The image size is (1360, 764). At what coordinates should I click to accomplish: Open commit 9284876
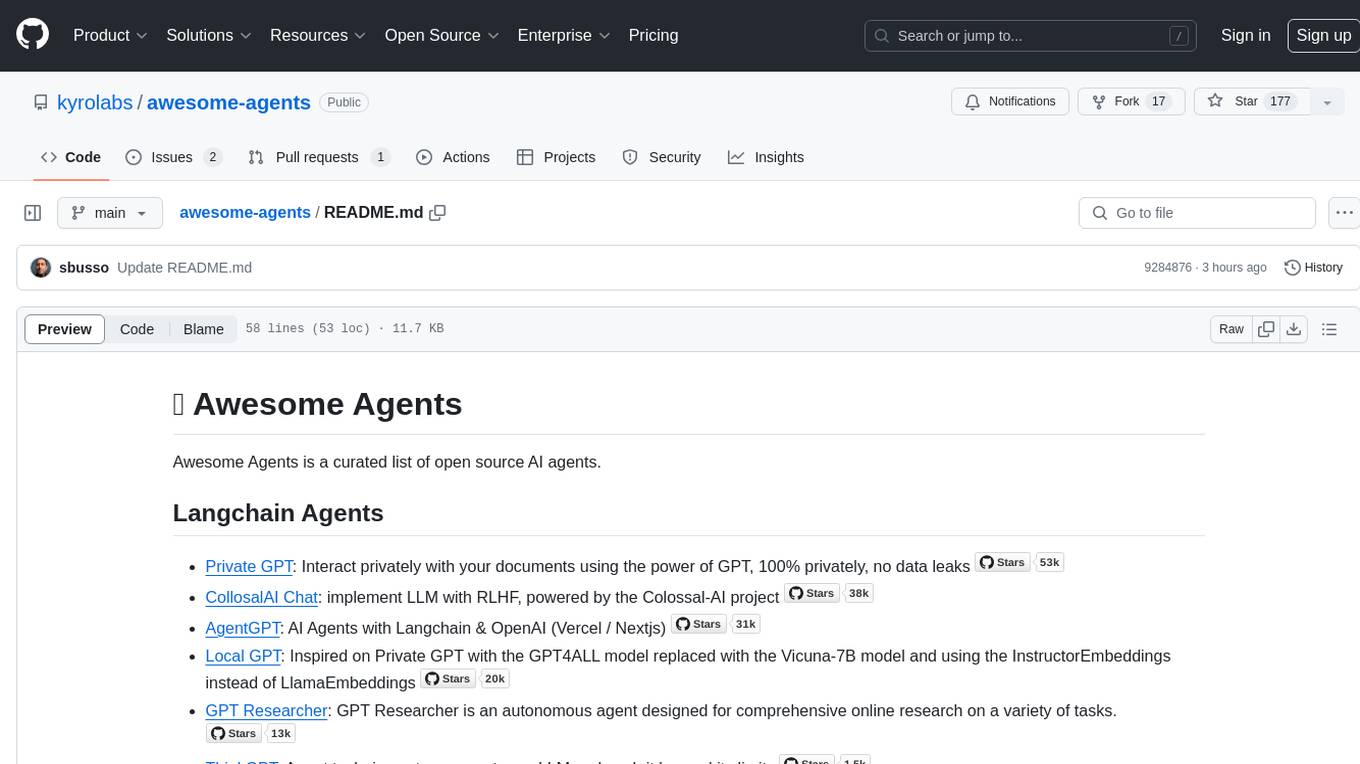tap(1167, 268)
